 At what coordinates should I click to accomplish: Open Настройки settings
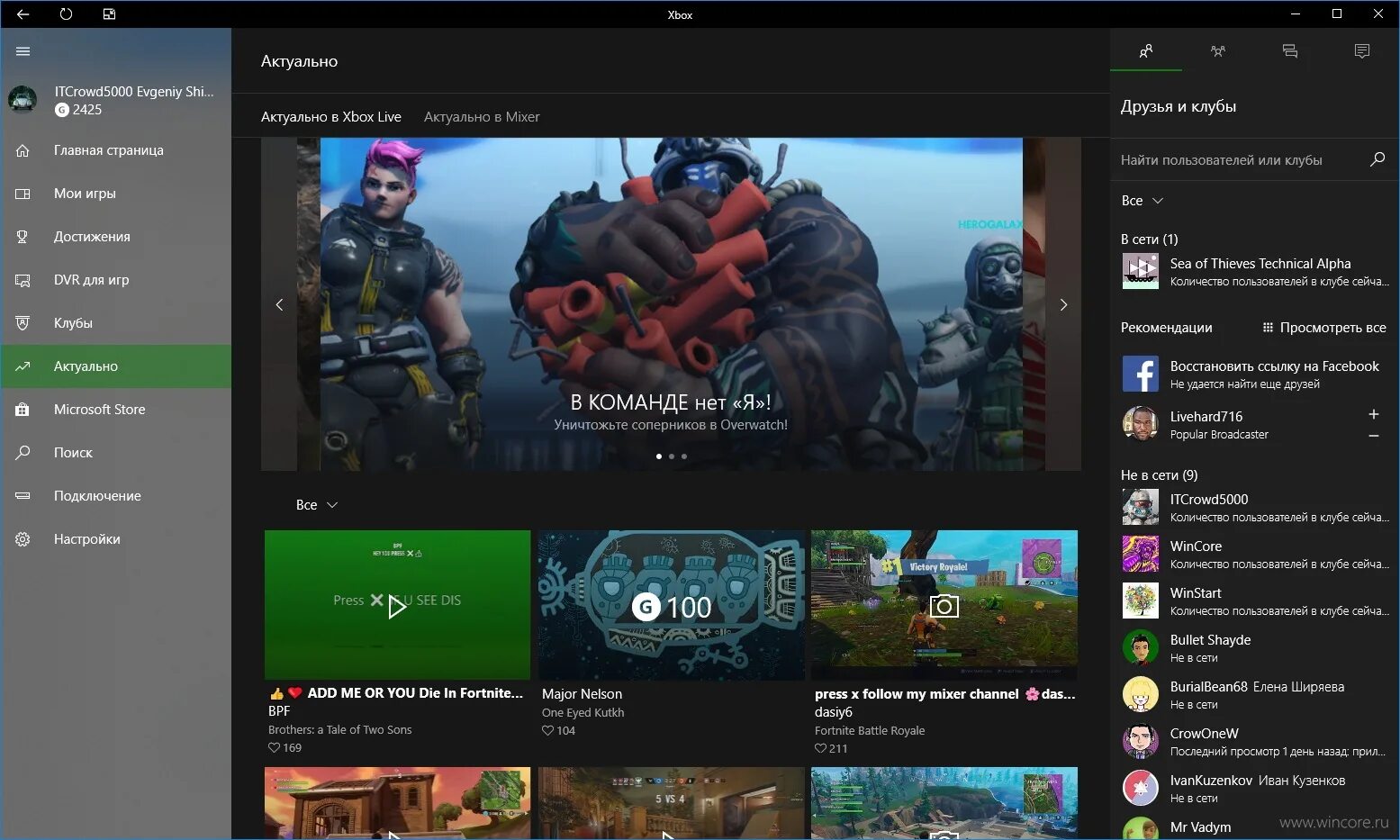pyautogui.click(x=115, y=539)
